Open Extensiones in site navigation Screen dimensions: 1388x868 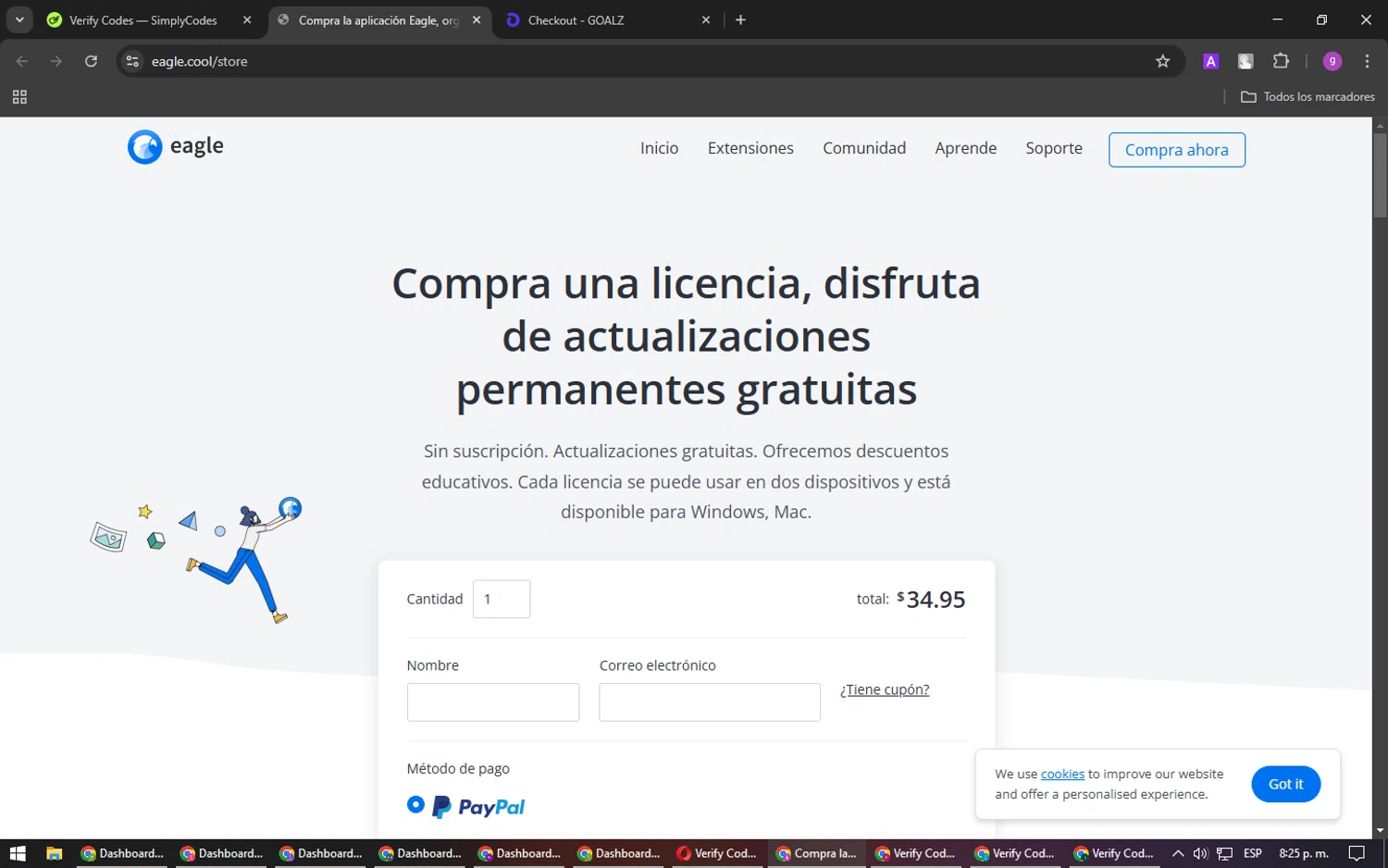[x=750, y=148]
